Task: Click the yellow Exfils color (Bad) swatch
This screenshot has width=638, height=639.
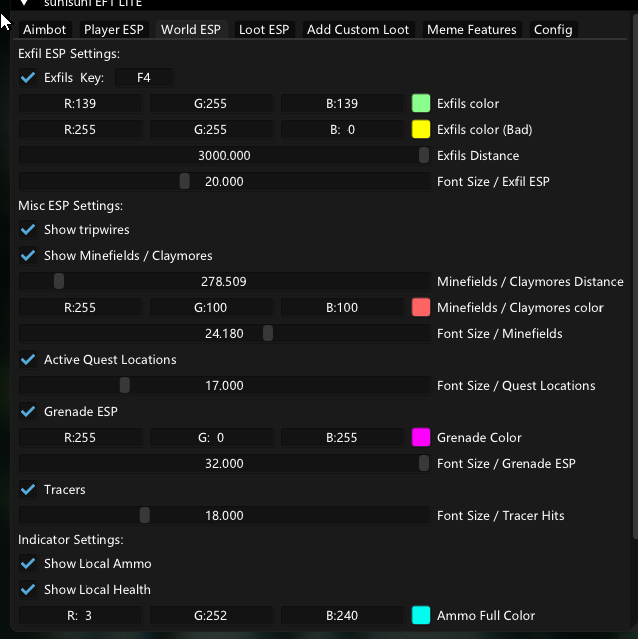Action: click(x=421, y=129)
